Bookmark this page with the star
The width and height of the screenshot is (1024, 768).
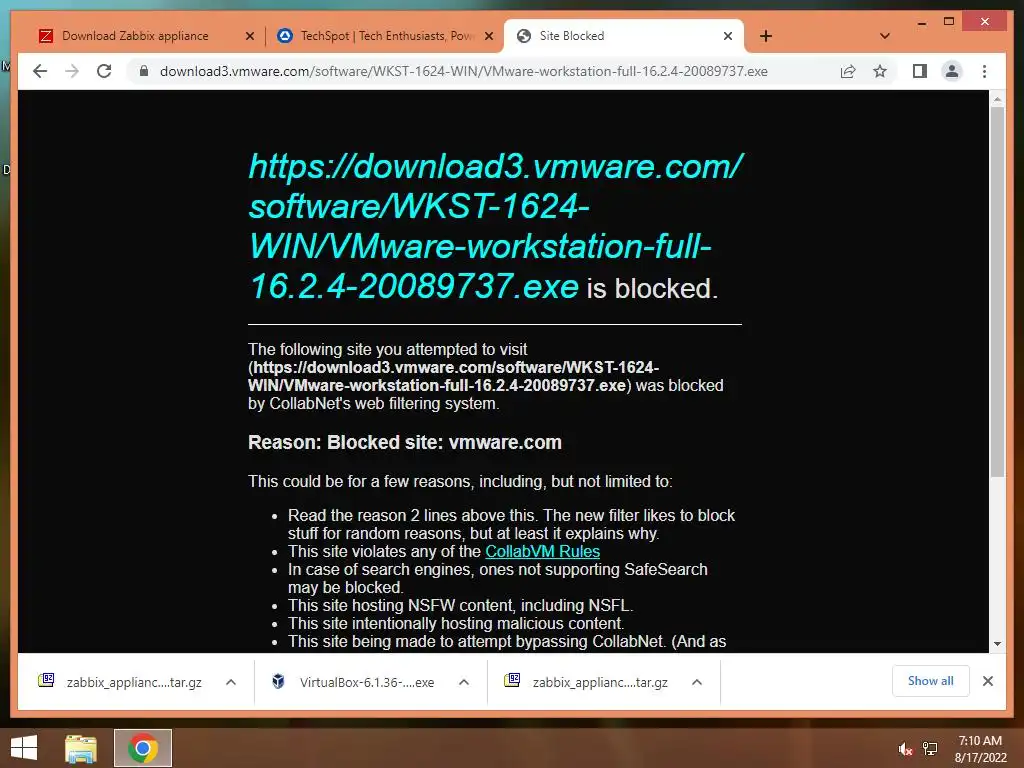[x=880, y=71]
